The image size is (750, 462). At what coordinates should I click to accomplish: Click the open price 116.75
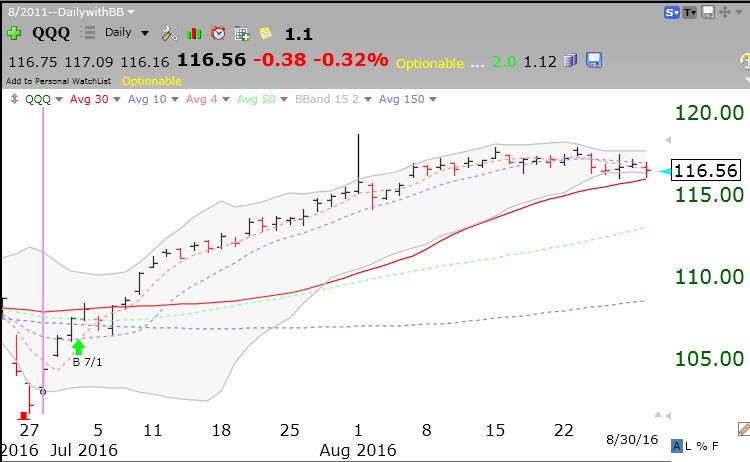tap(33, 62)
